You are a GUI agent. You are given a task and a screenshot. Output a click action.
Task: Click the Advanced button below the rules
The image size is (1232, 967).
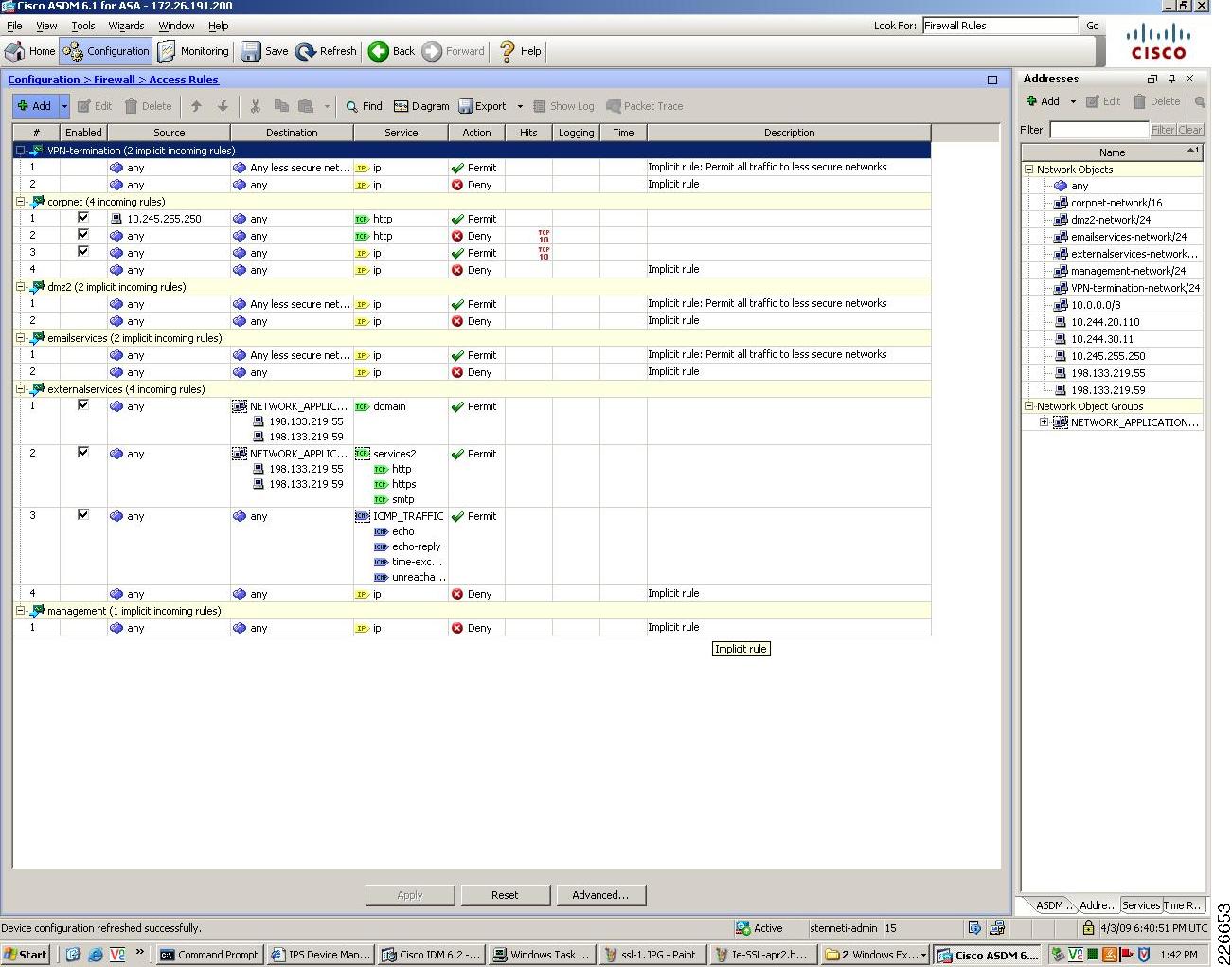pyautogui.click(x=601, y=894)
